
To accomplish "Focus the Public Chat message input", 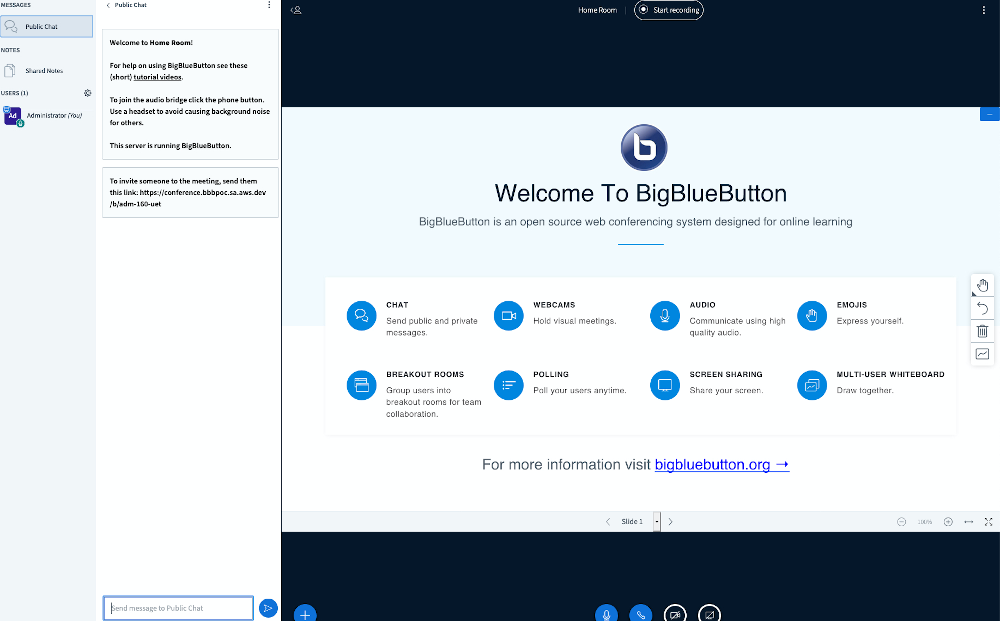I will (x=177, y=608).
